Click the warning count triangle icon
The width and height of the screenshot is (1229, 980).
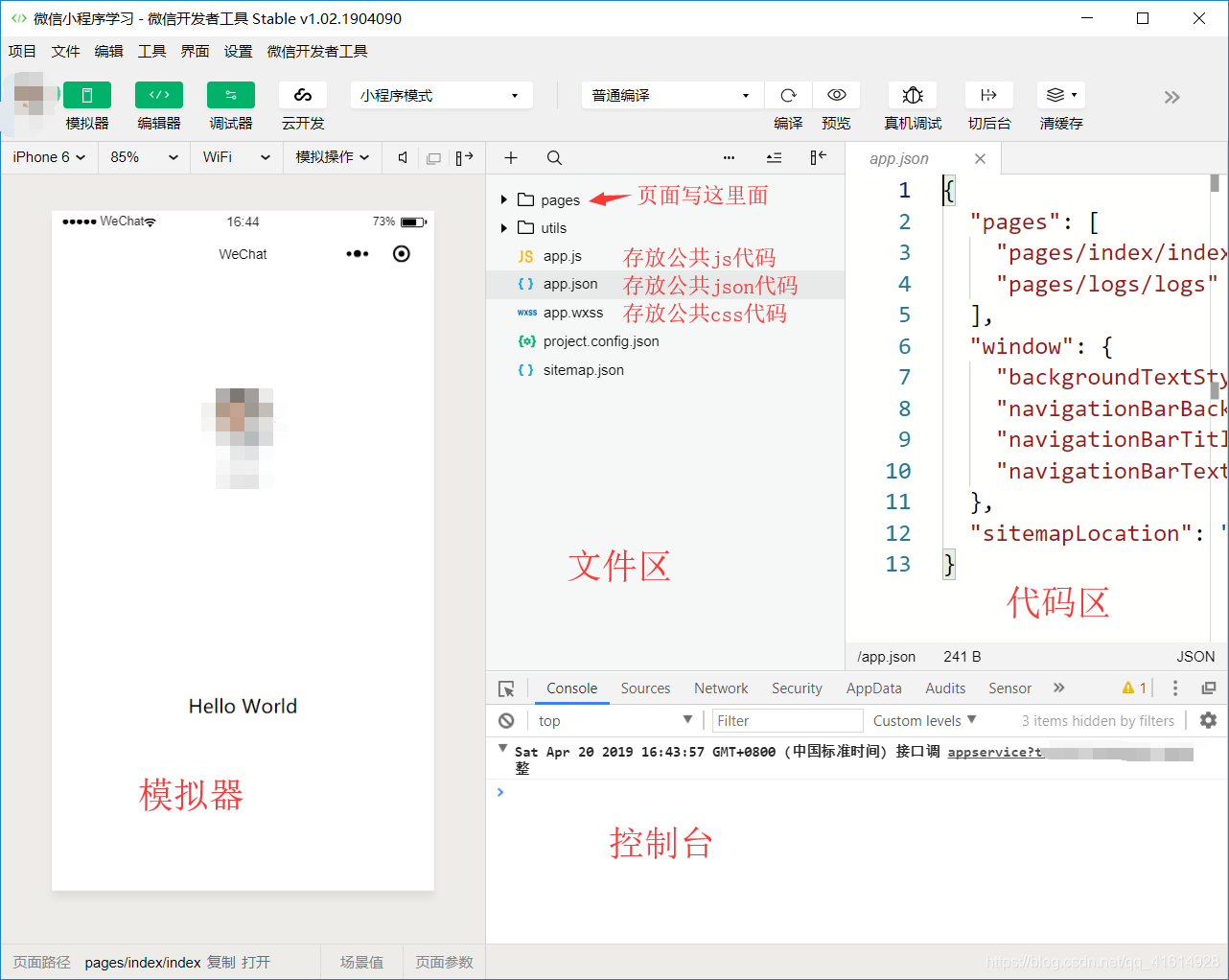pos(1128,688)
